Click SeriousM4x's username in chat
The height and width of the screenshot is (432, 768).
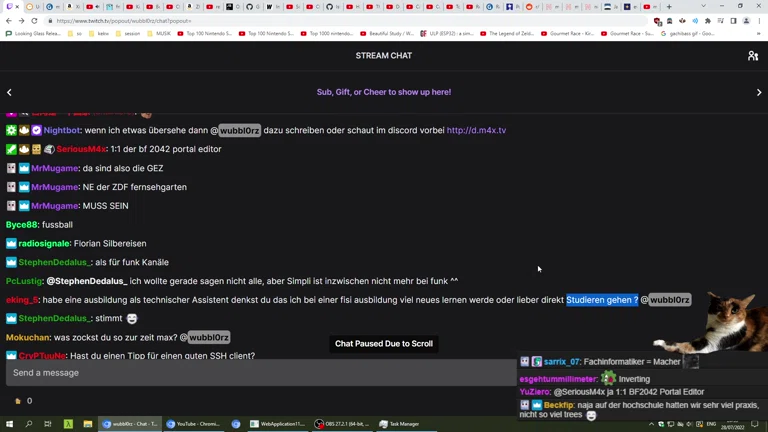[81, 149]
